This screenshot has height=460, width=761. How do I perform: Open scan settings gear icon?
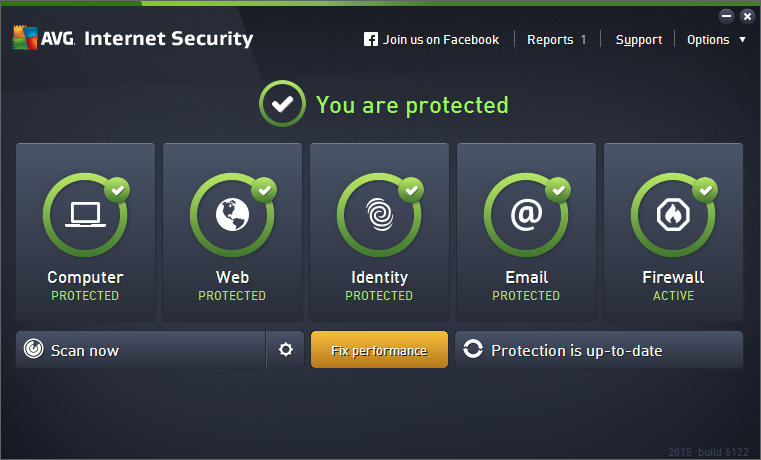286,350
